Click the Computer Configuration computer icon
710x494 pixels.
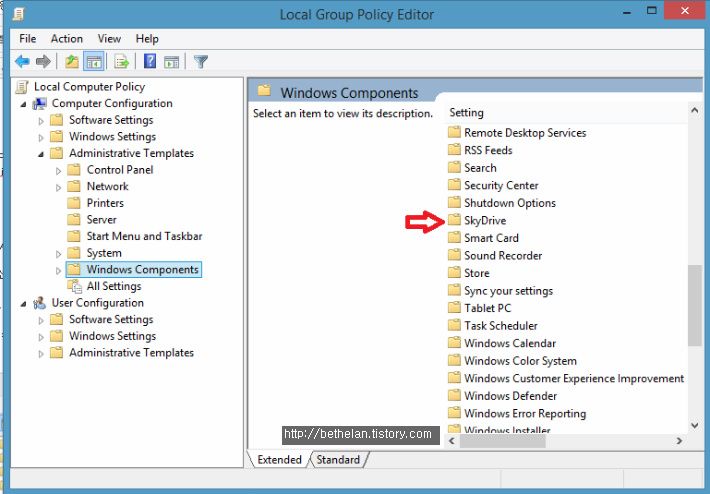[x=40, y=103]
